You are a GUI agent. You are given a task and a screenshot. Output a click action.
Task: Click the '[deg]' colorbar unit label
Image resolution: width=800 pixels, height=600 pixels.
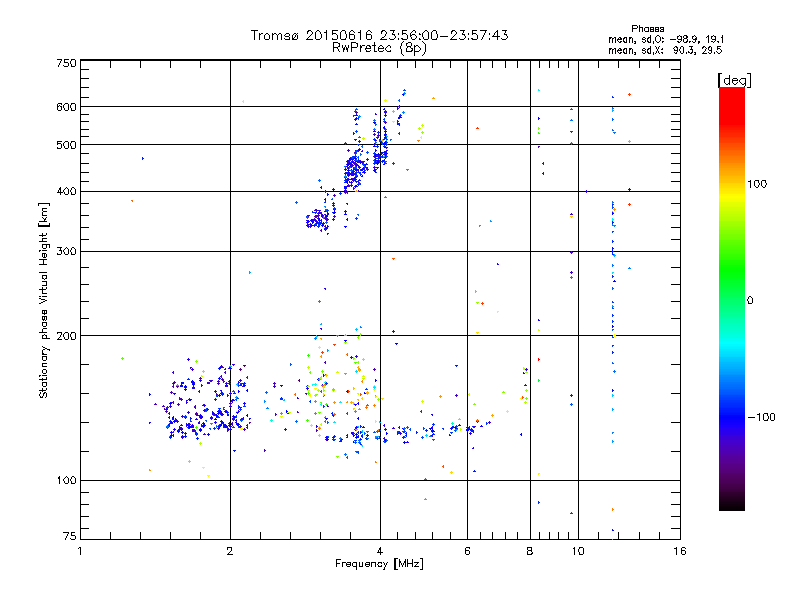(x=734, y=80)
